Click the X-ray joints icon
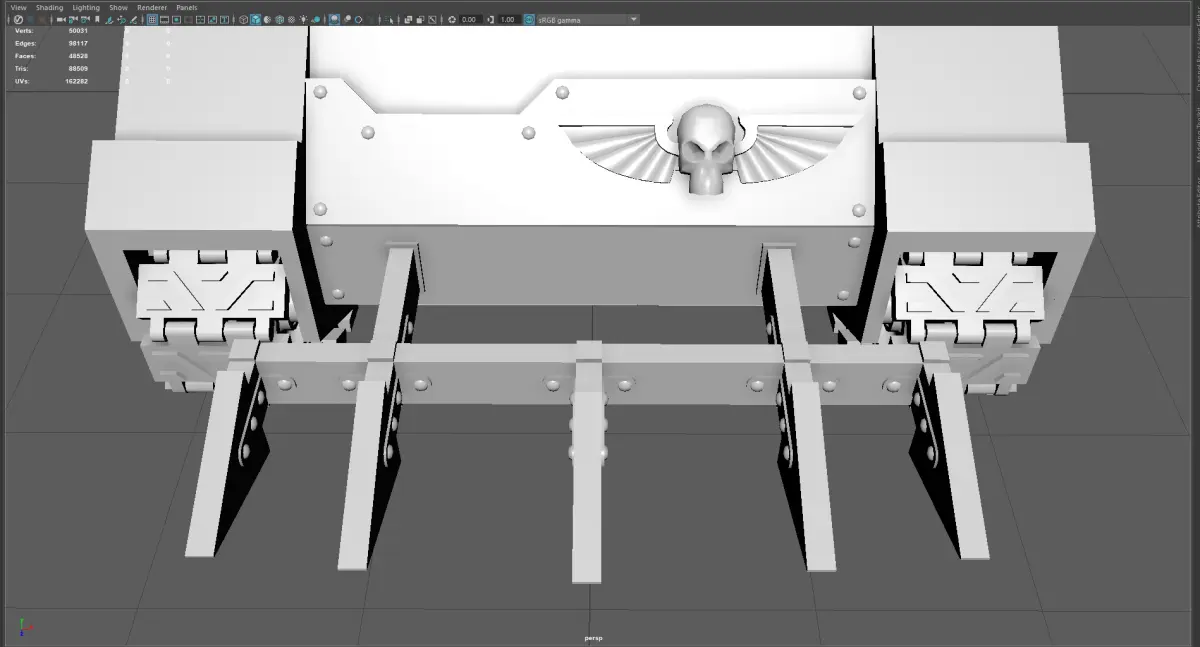The image size is (1200, 647). (x=432, y=19)
